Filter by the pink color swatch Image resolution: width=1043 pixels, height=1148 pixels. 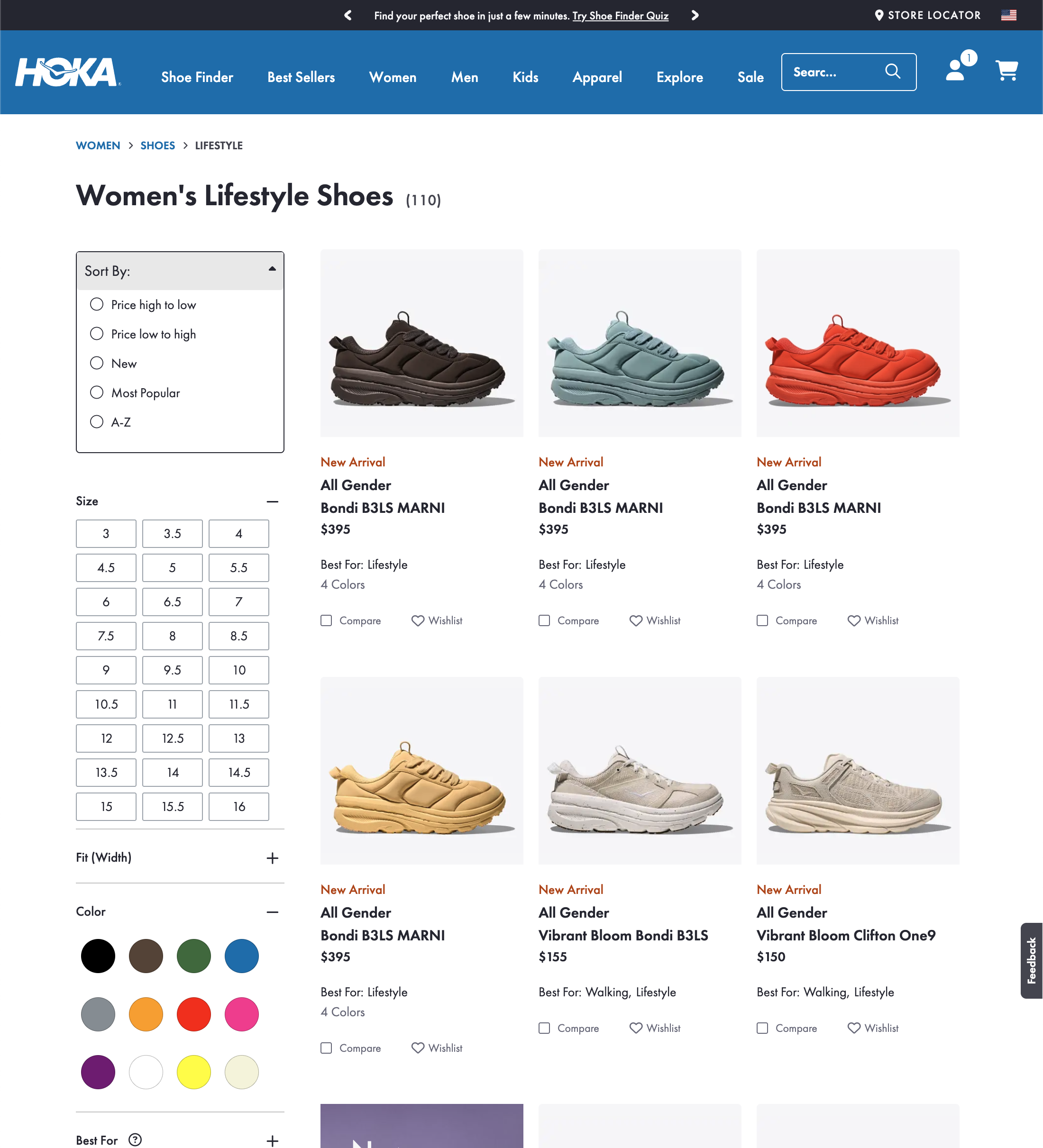tap(241, 1014)
